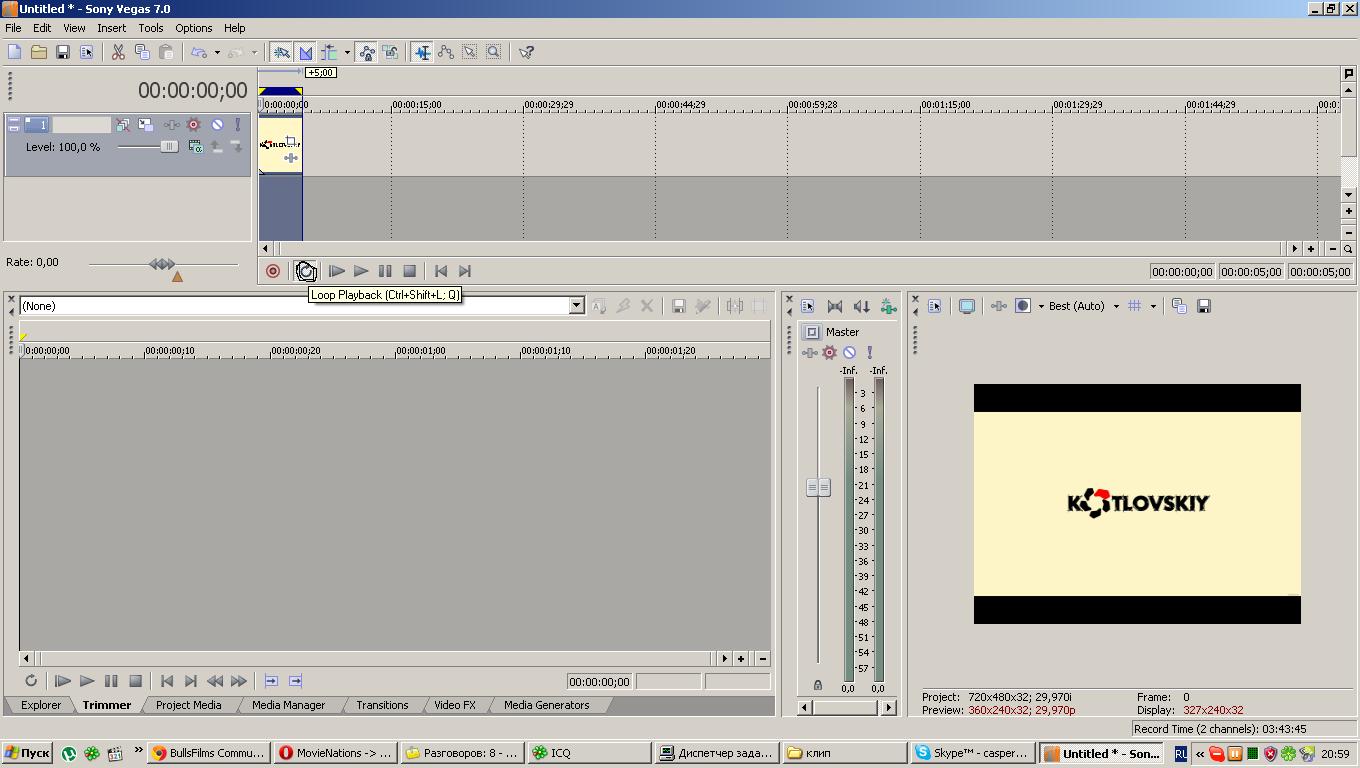Mute video track 1
This screenshot has height=768, width=1360.
(217, 125)
